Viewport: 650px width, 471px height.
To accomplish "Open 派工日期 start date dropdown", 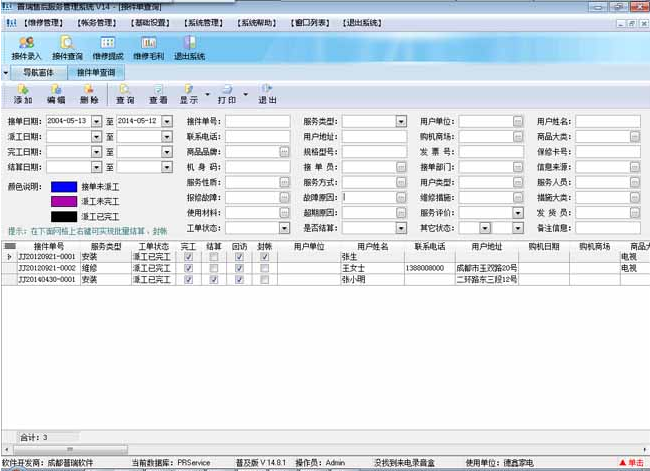I will pyautogui.click(x=96, y=136).
